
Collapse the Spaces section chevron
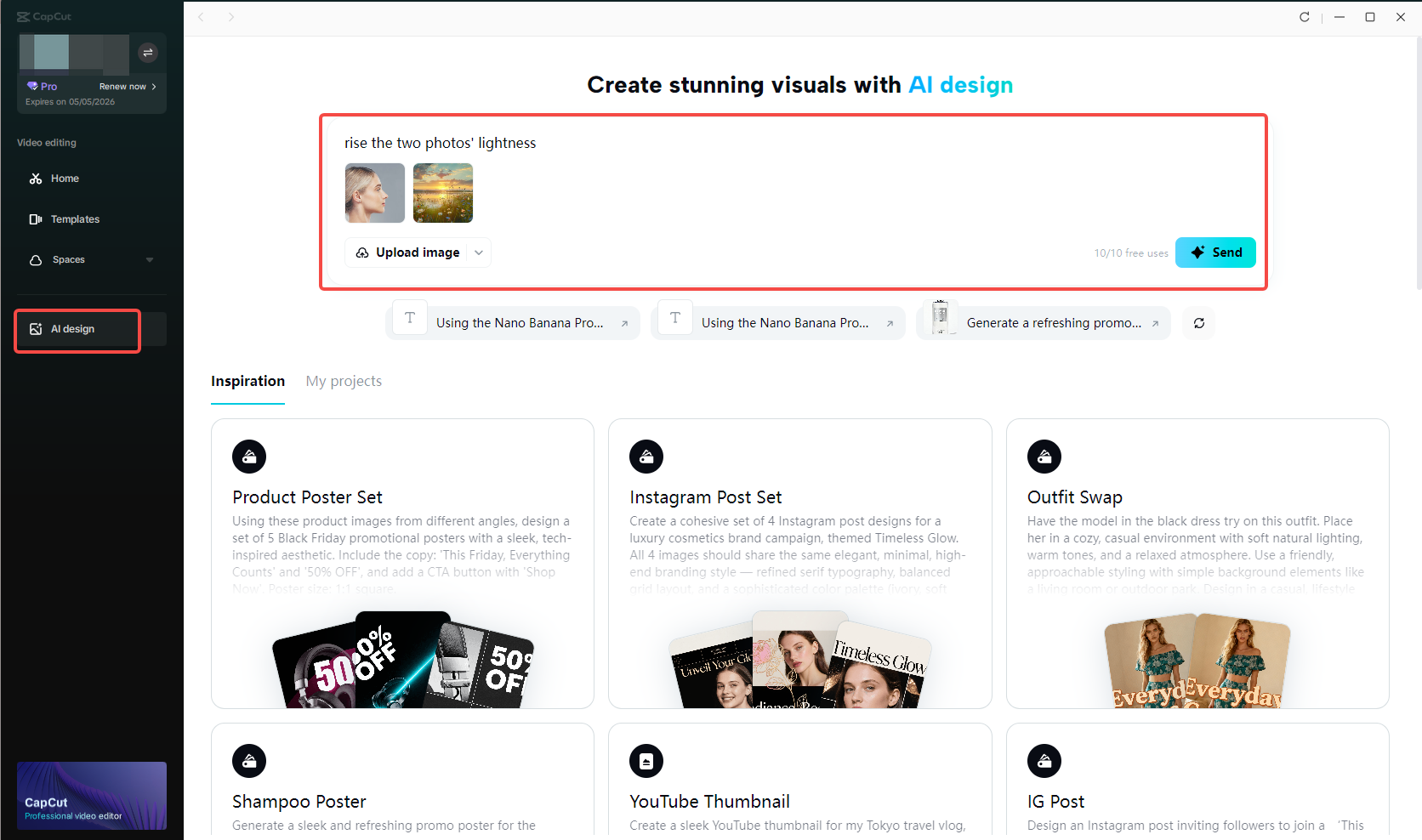(x=150, y=259)
